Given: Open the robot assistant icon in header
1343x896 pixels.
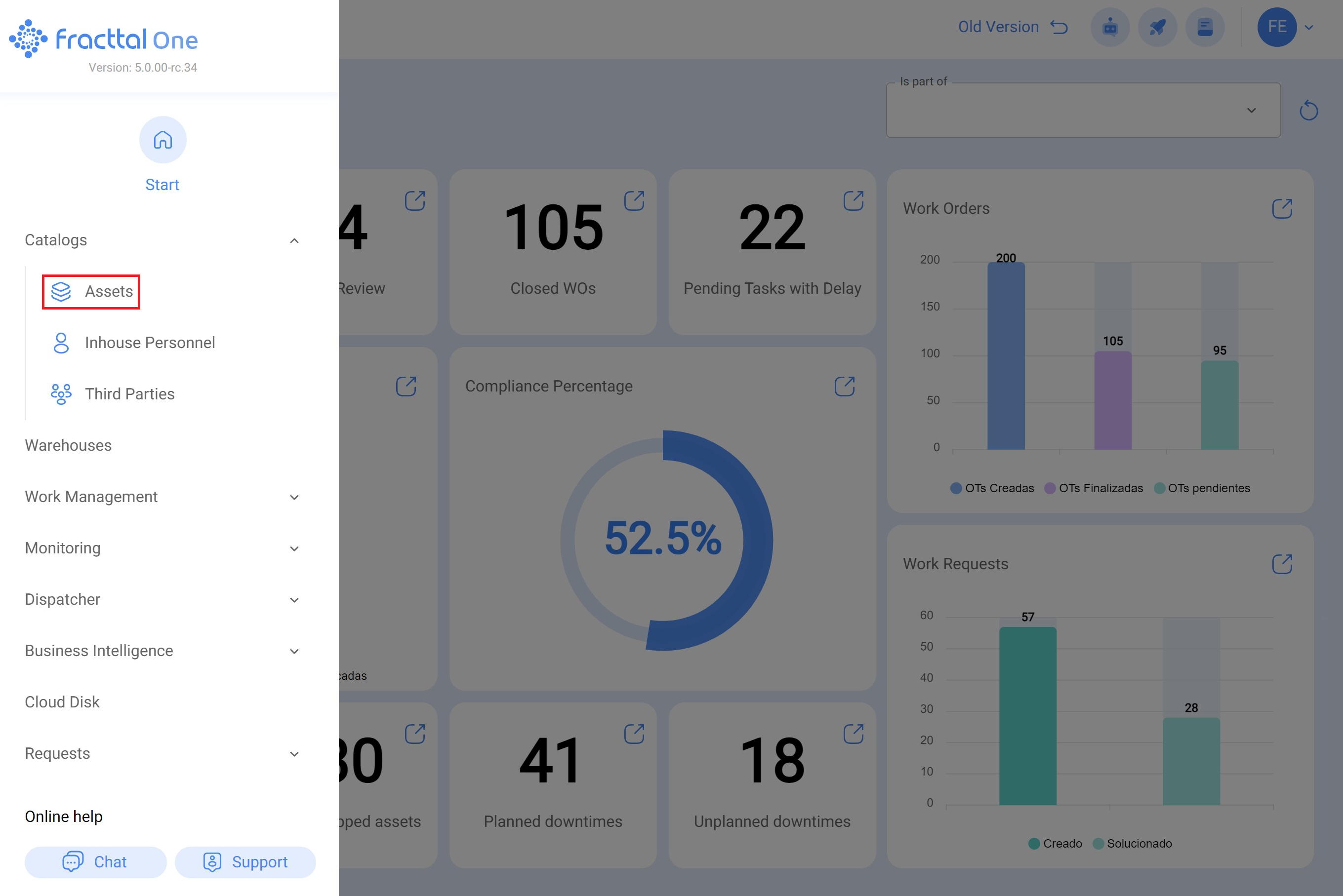Looking at the screenshot, I should [1110, 27].
